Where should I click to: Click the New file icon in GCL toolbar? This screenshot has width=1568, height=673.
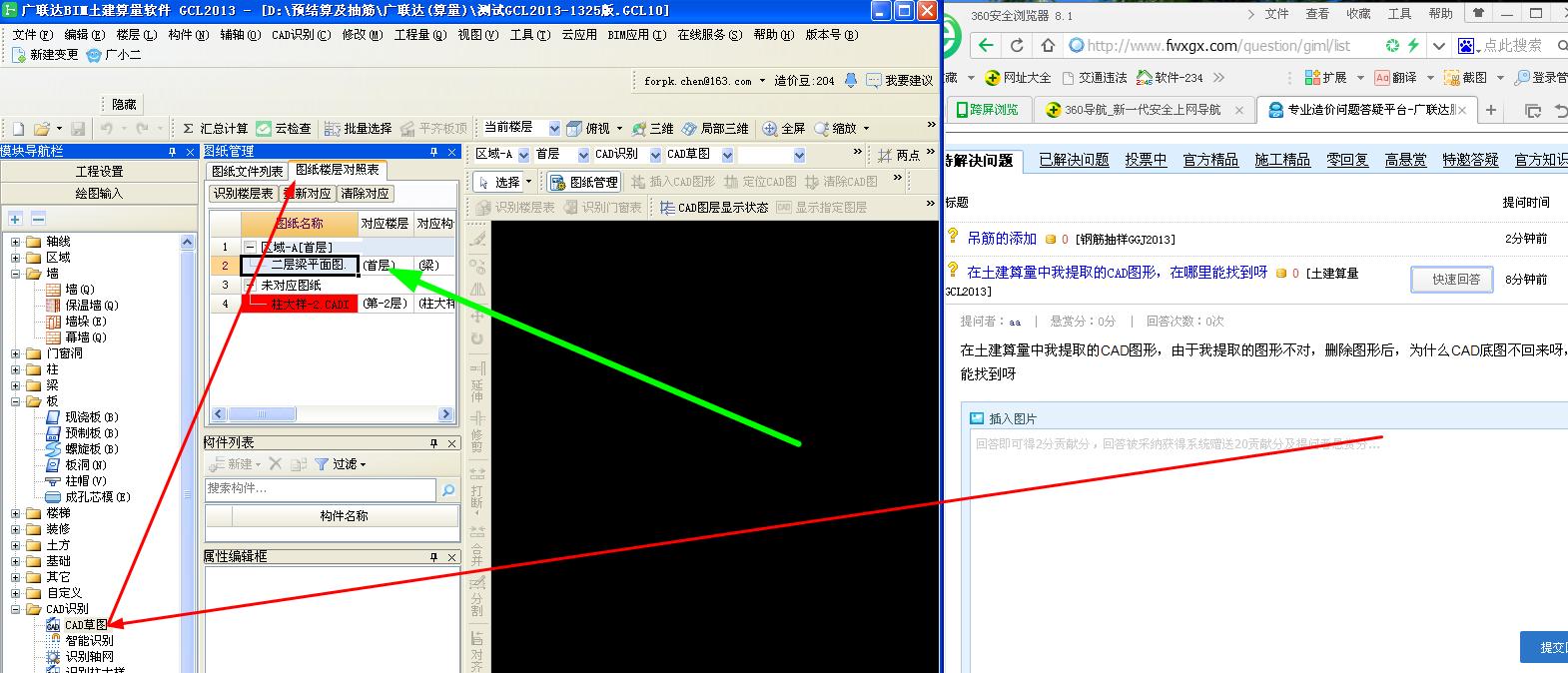18,129
